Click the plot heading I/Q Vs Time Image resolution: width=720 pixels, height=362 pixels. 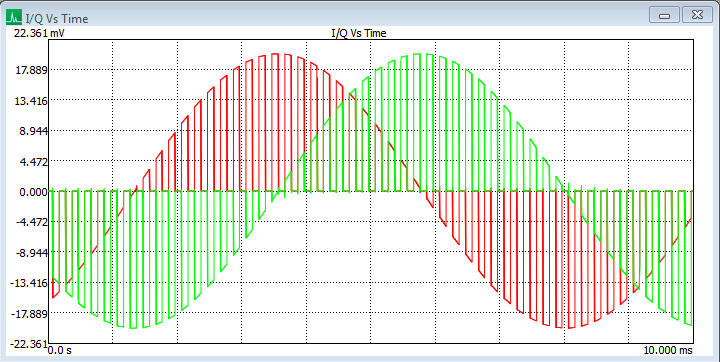(359, 33)
